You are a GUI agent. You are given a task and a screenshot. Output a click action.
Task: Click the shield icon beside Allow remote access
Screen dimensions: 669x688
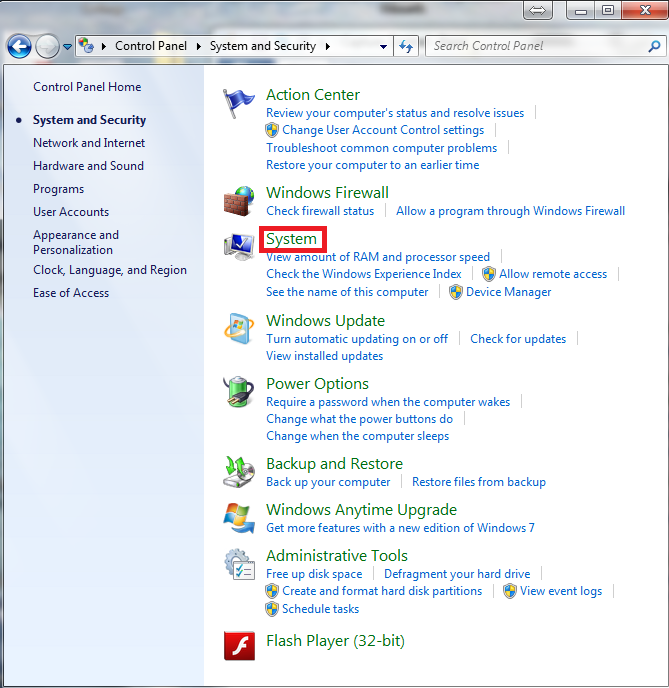489,274
